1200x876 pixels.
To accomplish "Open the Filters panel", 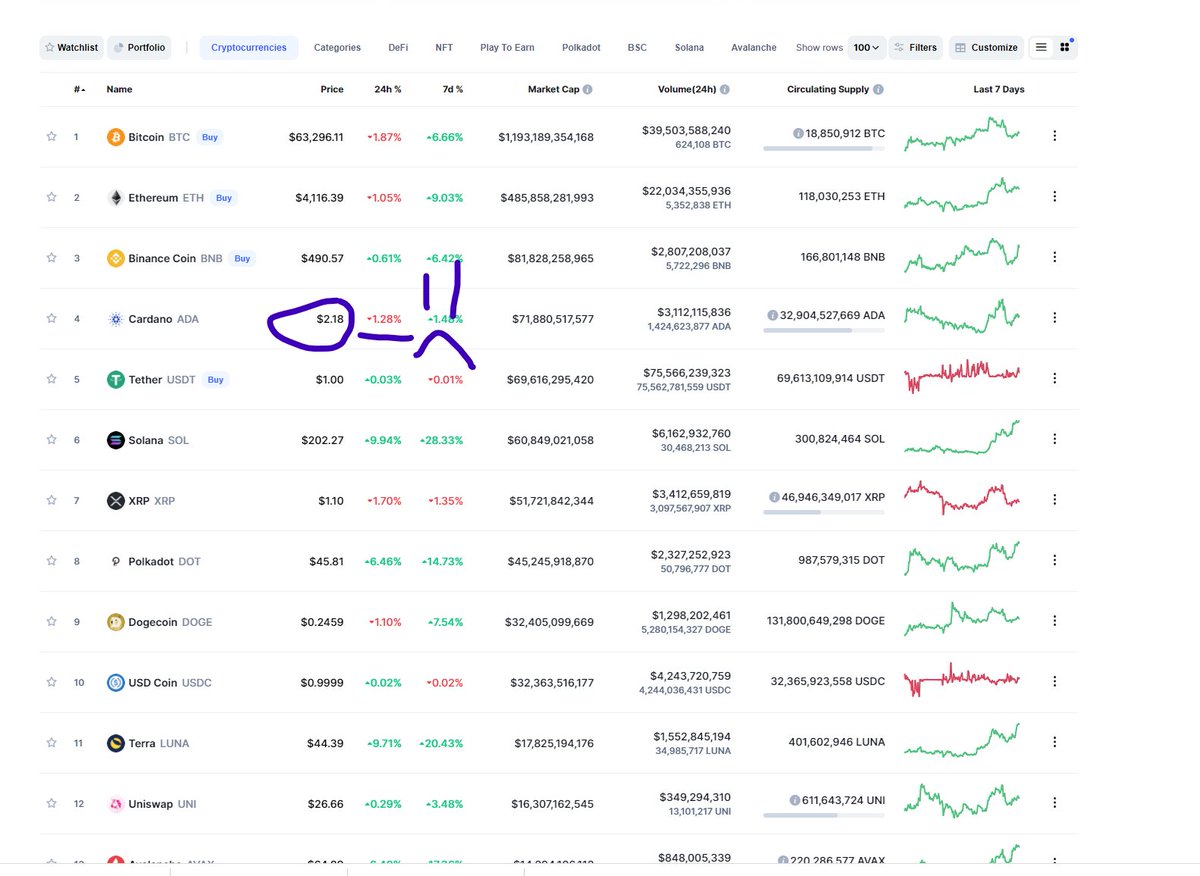I will pyautogui.click(x=915, y=47).
